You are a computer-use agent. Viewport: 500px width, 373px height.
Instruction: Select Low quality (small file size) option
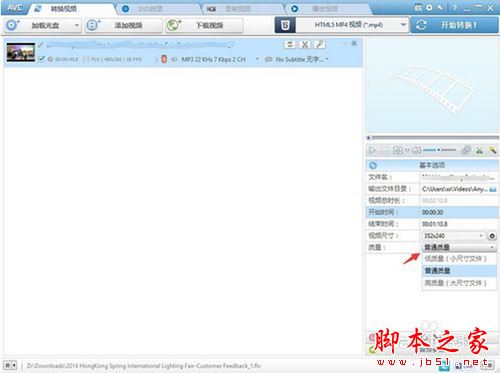tap(459, 259)
